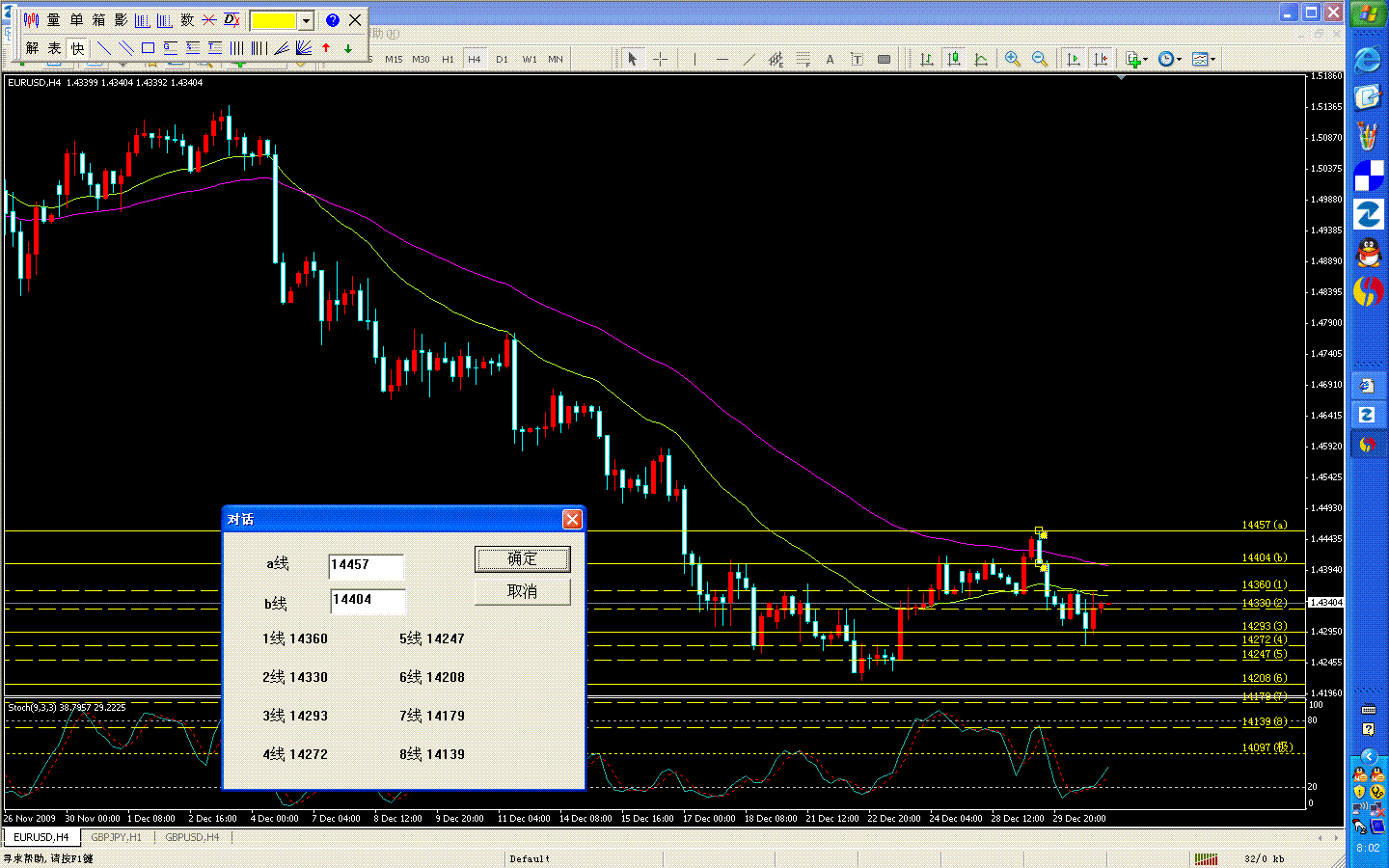Switch chart to M30 timeframe
Image resolution: width=1389 pixels, height=868 pixels.
tap(422, 59)
